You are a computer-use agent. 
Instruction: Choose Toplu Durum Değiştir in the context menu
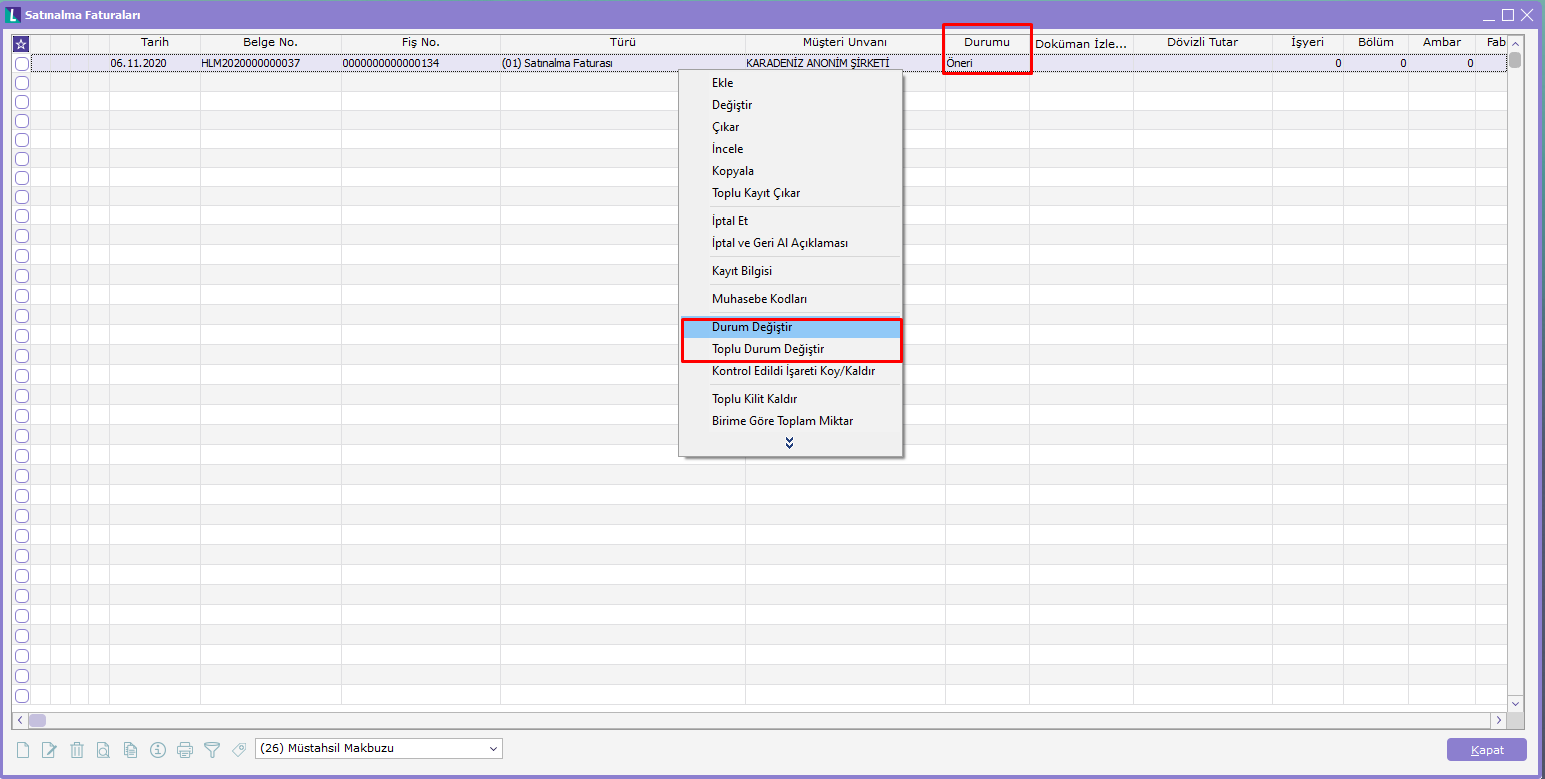click(767, 349)
